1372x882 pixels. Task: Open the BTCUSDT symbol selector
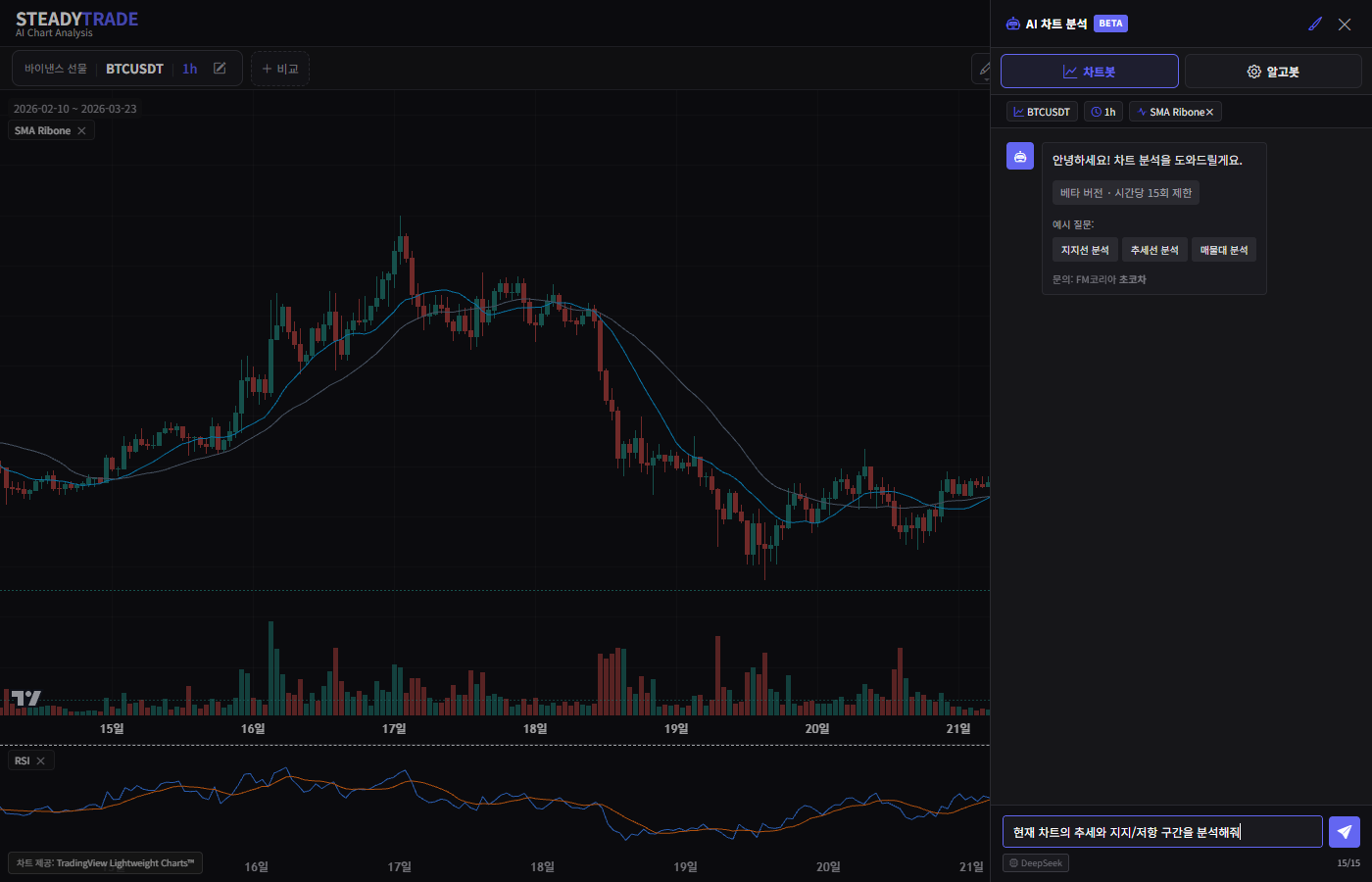[134, 69]
